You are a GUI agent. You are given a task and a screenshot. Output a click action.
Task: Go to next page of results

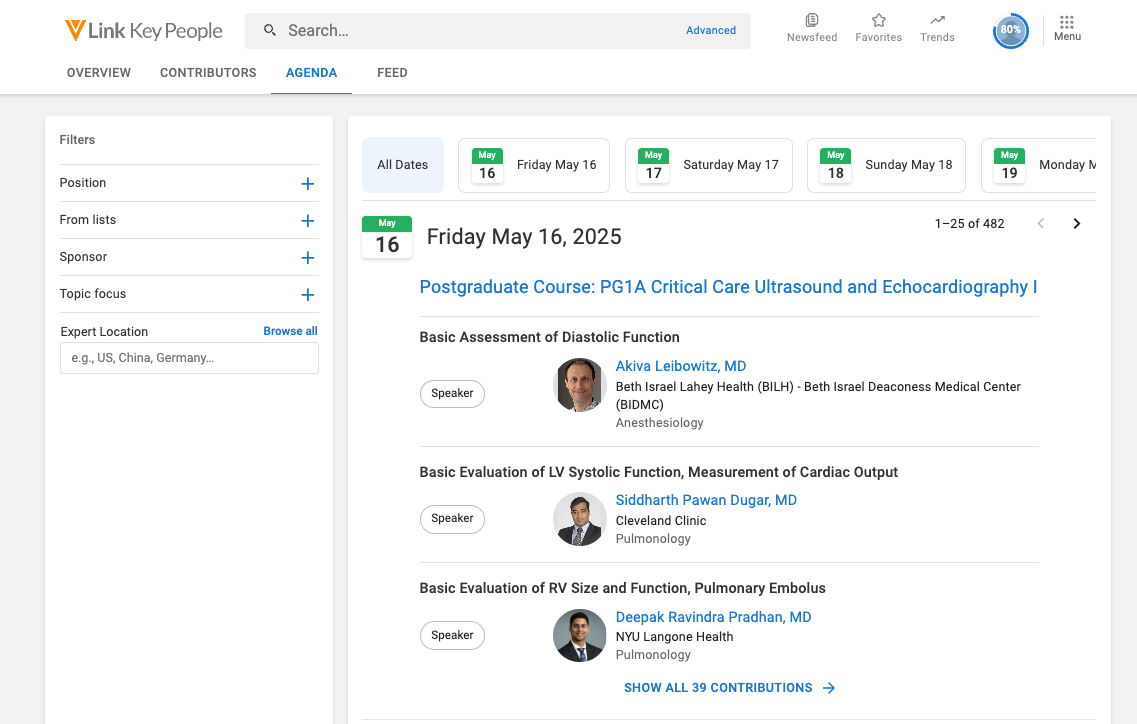click(x=1076, y=224)
